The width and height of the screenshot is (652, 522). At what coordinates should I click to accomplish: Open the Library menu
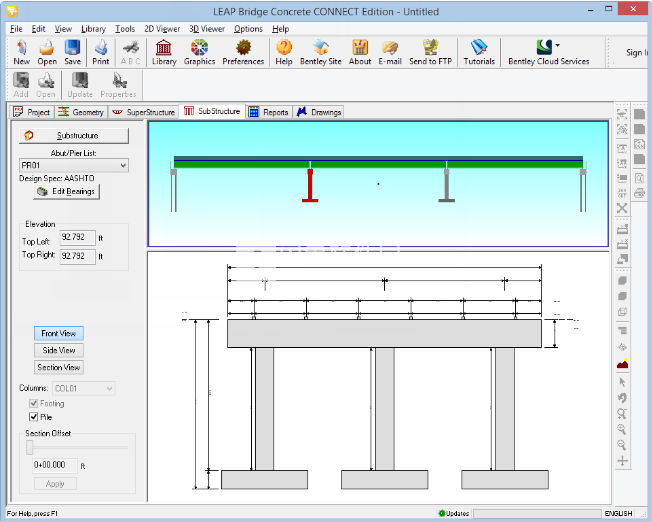tap(93, 29)
